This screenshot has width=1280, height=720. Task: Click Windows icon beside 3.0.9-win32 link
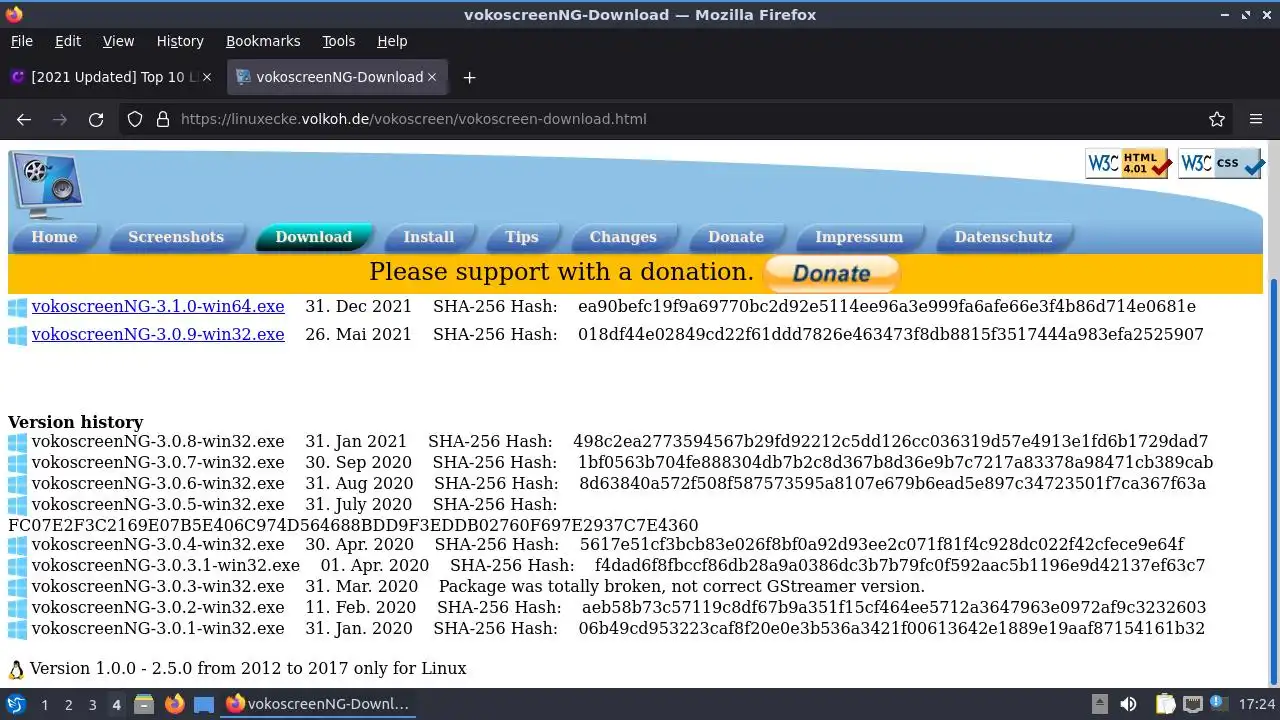point(18,336)
